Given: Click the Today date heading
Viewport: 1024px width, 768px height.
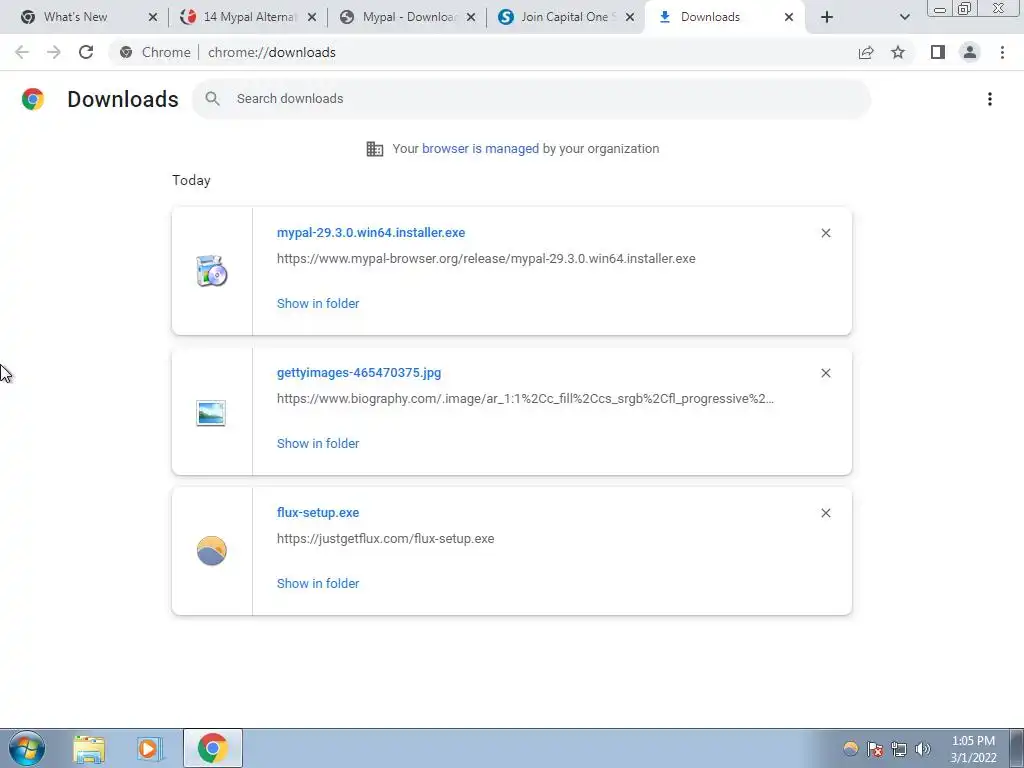Looking at the screenshot, I should (x=191, y=180).
